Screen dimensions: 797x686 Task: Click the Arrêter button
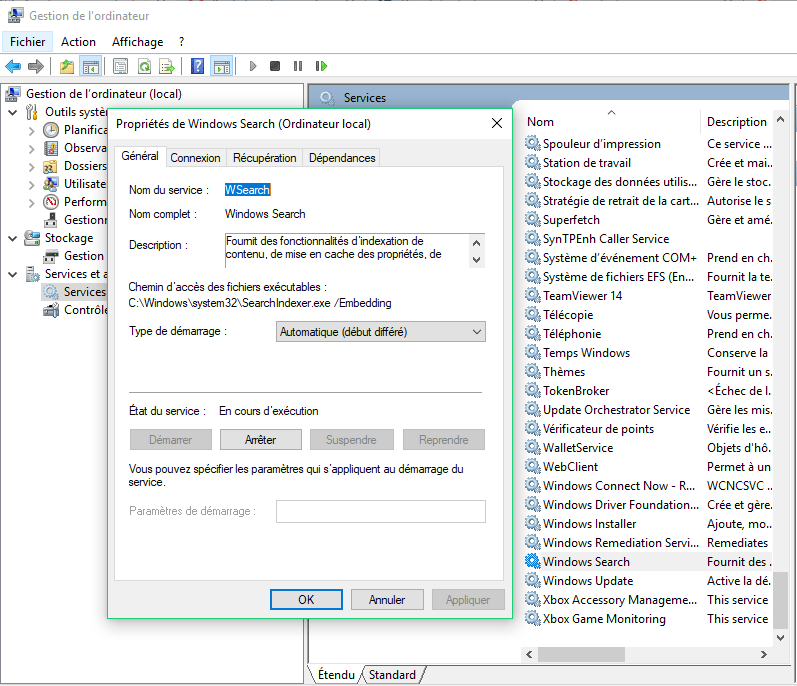[260, 440]
